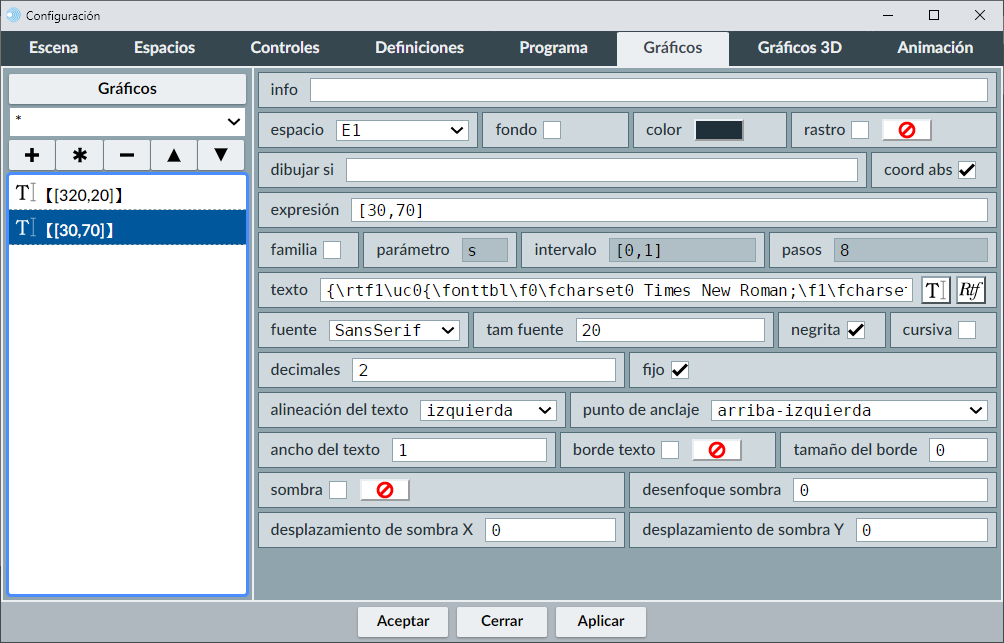This screenshot has height=643, width=1004.
Task: Click the asterisk duplicate graphic icon
Action: coord(80,155)
